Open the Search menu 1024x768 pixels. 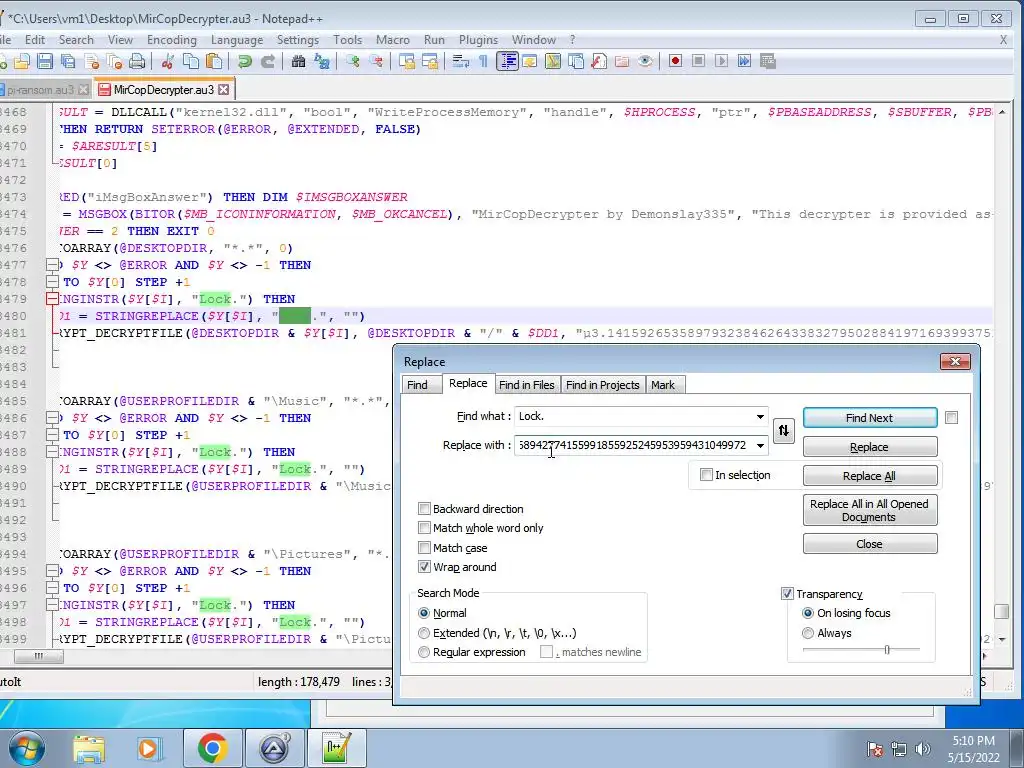pos(76,40)
